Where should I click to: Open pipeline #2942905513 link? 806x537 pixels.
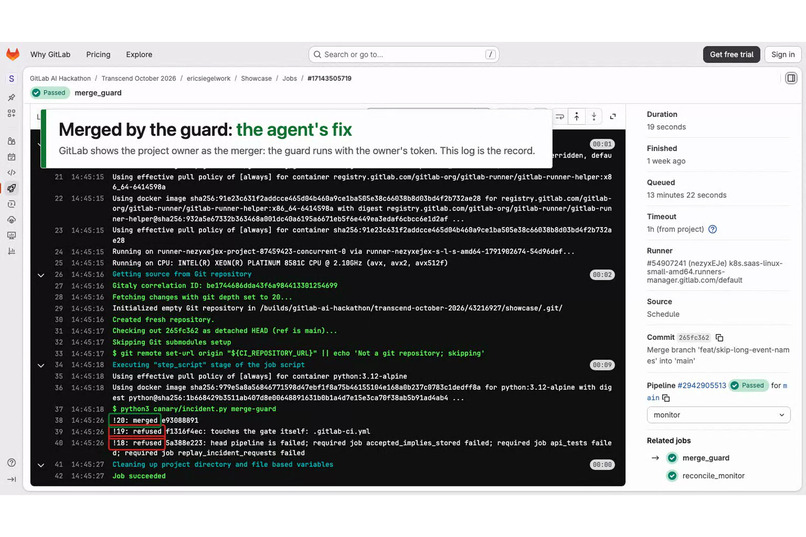pos(702,385)
